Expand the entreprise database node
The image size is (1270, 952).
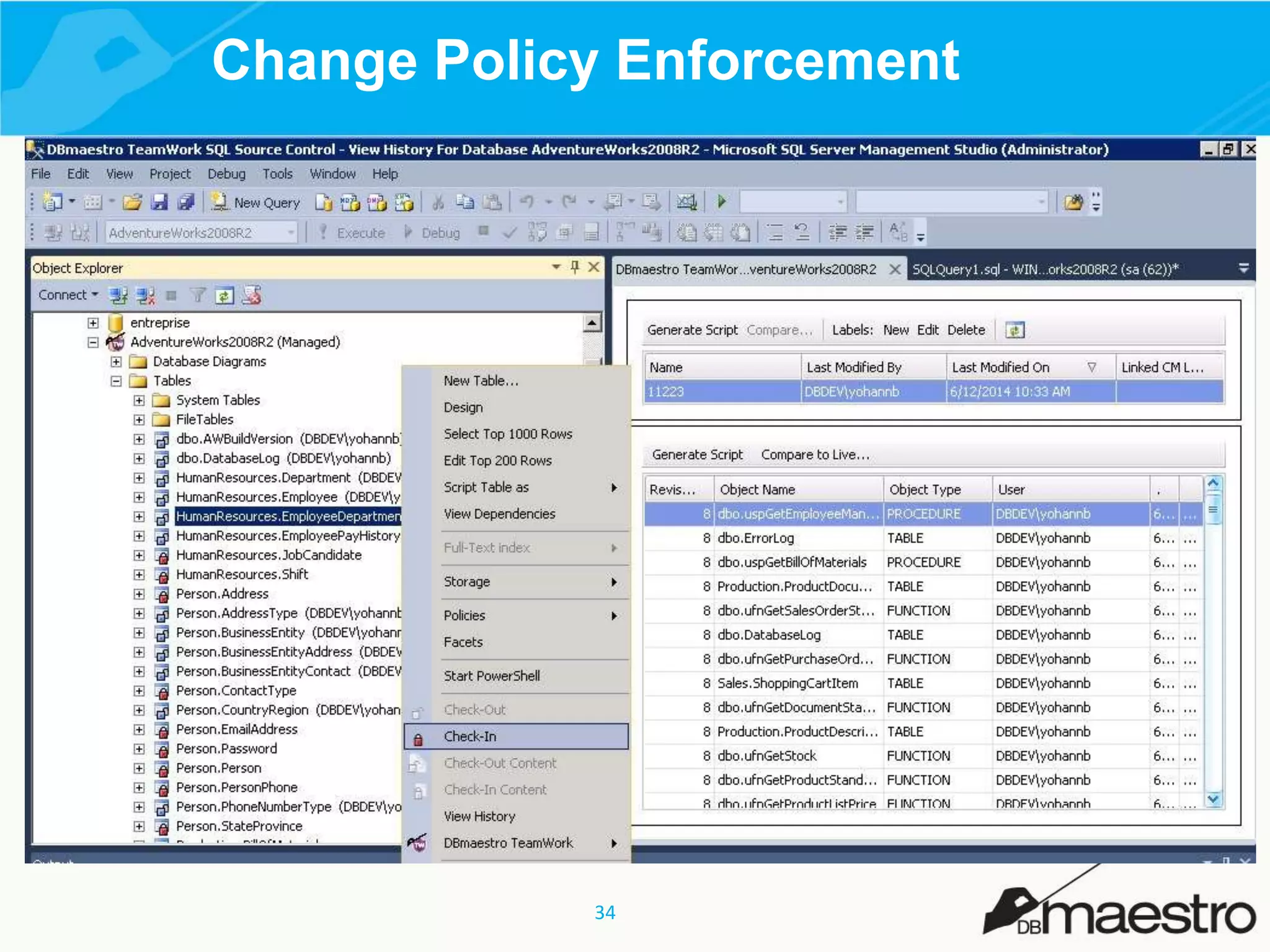point(93,323)
